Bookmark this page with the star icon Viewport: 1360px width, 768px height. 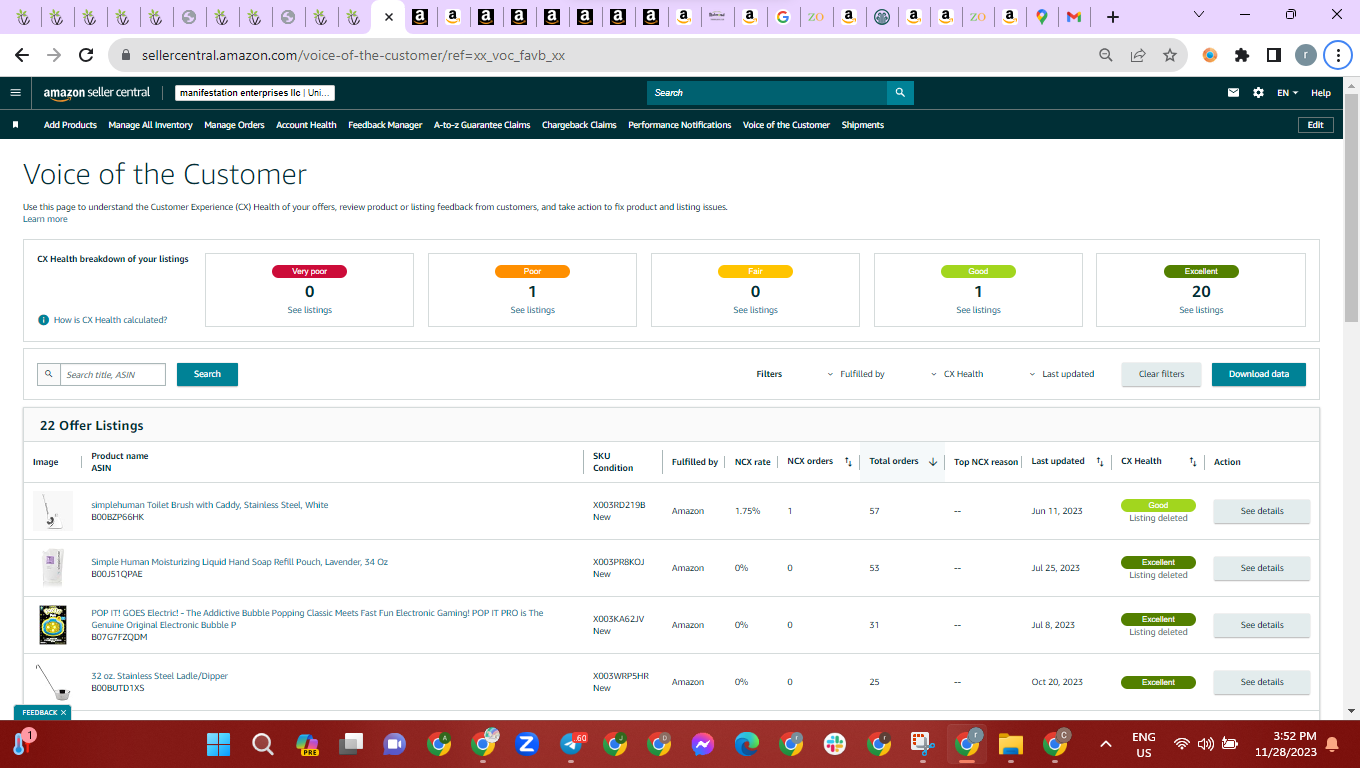click(1169, 56)
